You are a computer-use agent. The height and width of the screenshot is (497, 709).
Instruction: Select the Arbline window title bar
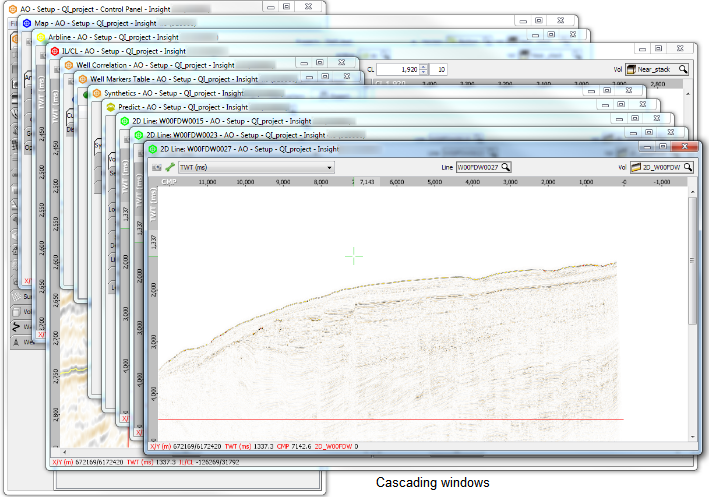pos(113,37)
